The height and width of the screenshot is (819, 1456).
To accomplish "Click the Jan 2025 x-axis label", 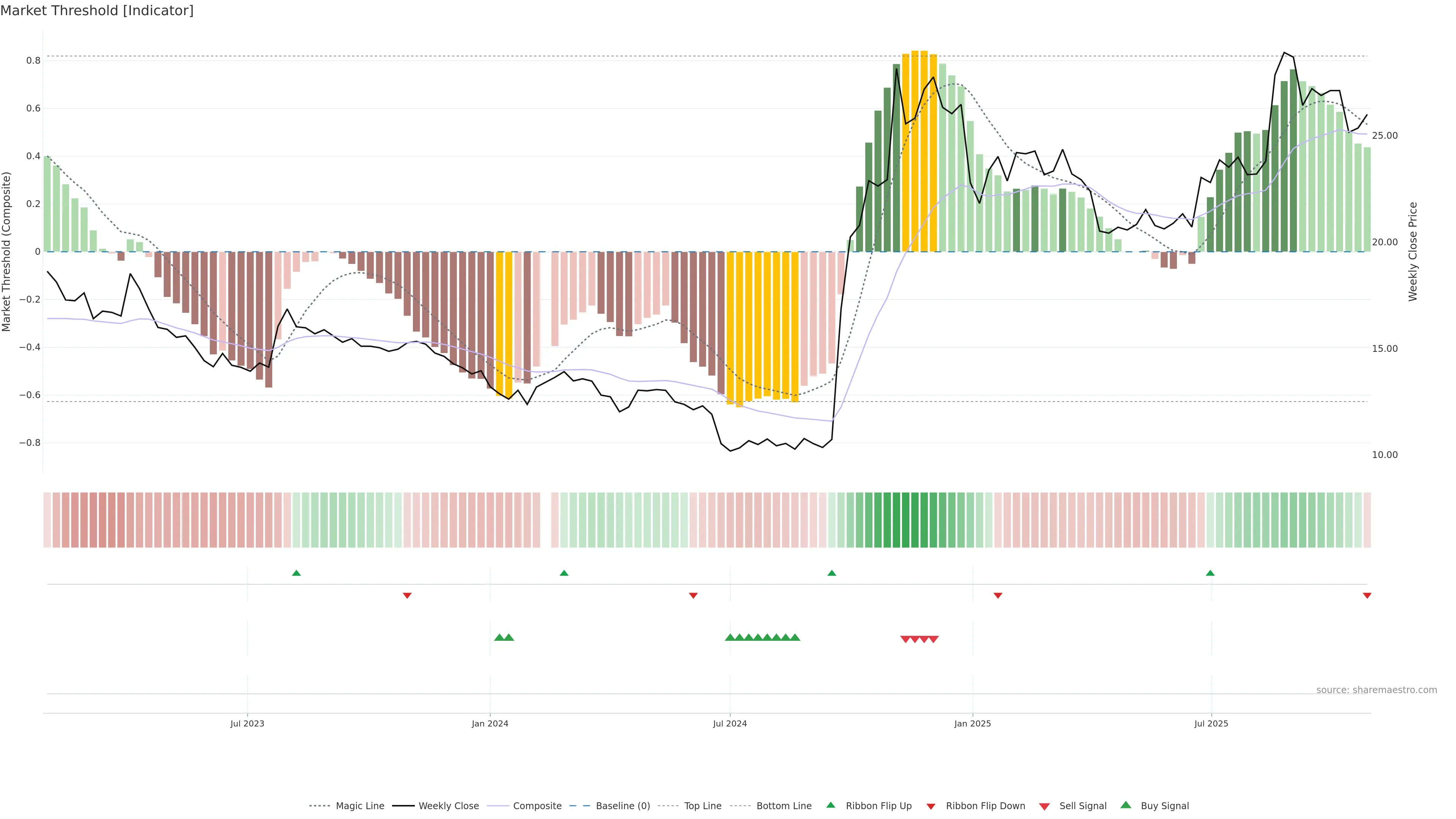I will pyautogui.click(x=972, y=723).
